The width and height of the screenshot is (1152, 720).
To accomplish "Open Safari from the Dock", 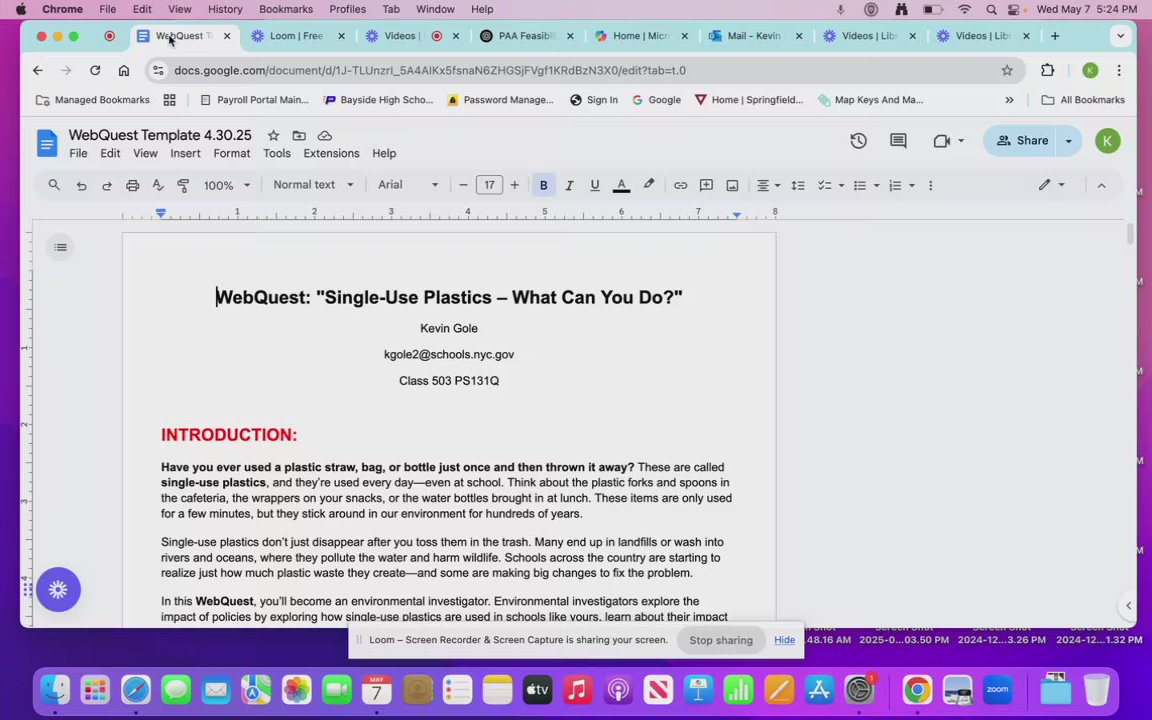I will pyautogui.click(x=136, y=690).
